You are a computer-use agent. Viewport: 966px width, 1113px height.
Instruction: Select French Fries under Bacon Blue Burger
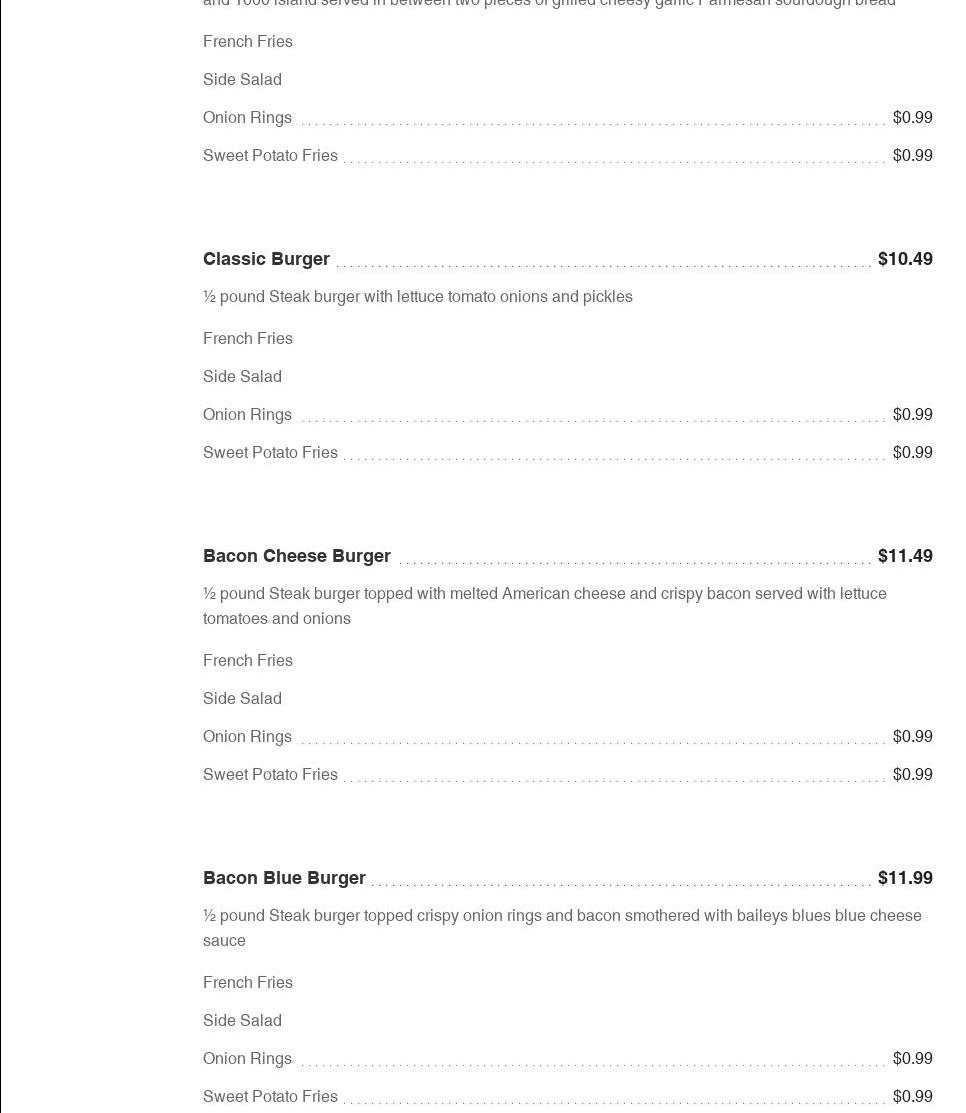pyautogui.click(x=248, y=983)
